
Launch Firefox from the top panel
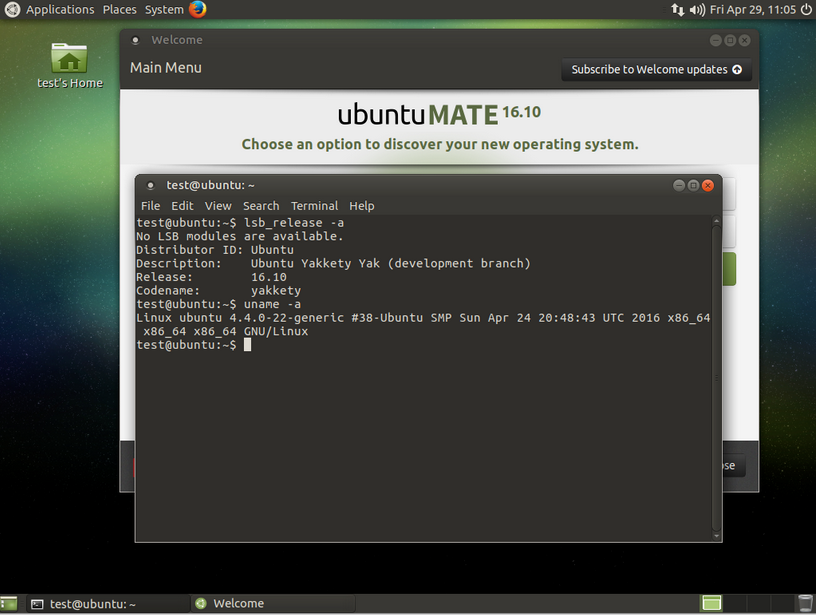tap(198, 9)
